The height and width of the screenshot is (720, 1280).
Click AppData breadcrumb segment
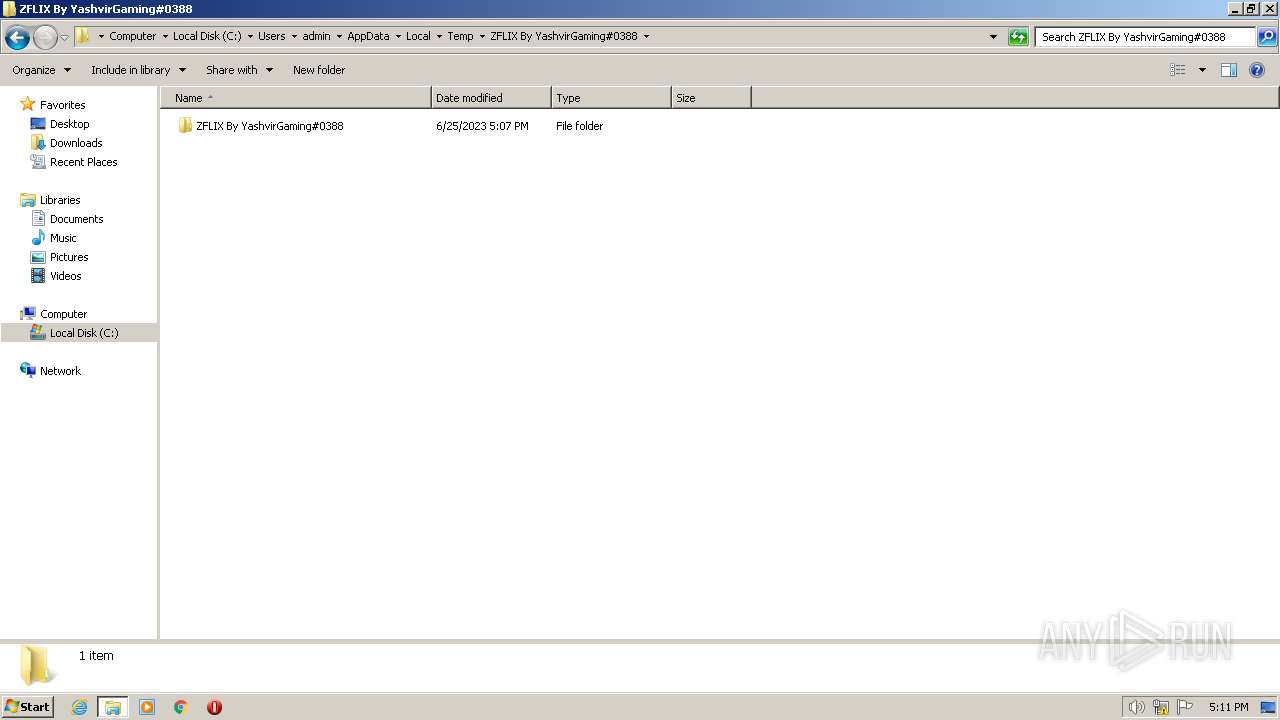pos(368,36)
